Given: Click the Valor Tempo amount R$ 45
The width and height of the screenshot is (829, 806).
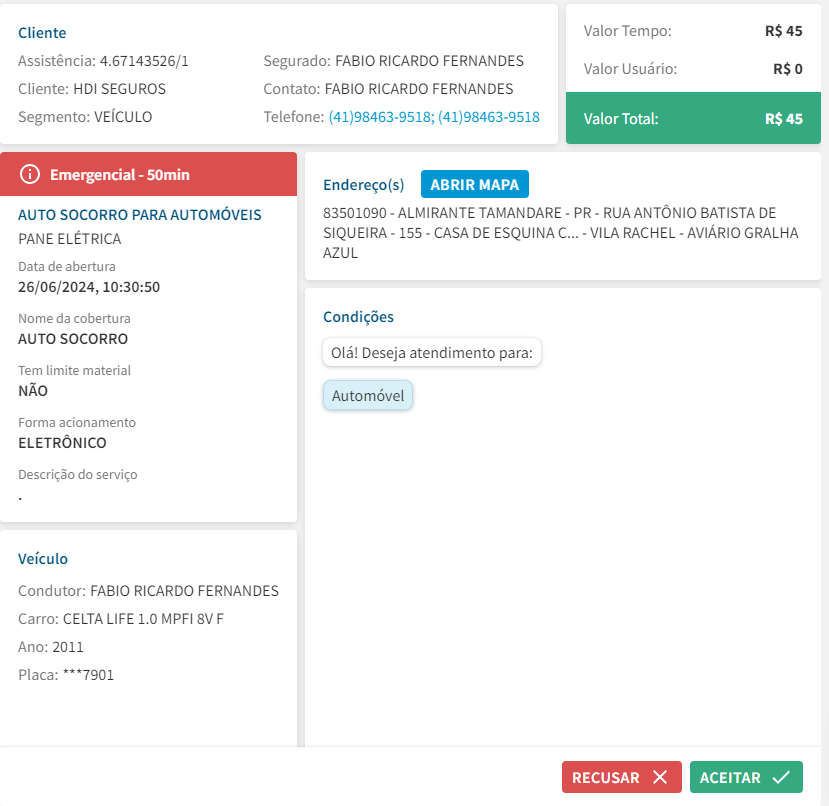Looking at the screenshot, I should [x=783, y=31].
